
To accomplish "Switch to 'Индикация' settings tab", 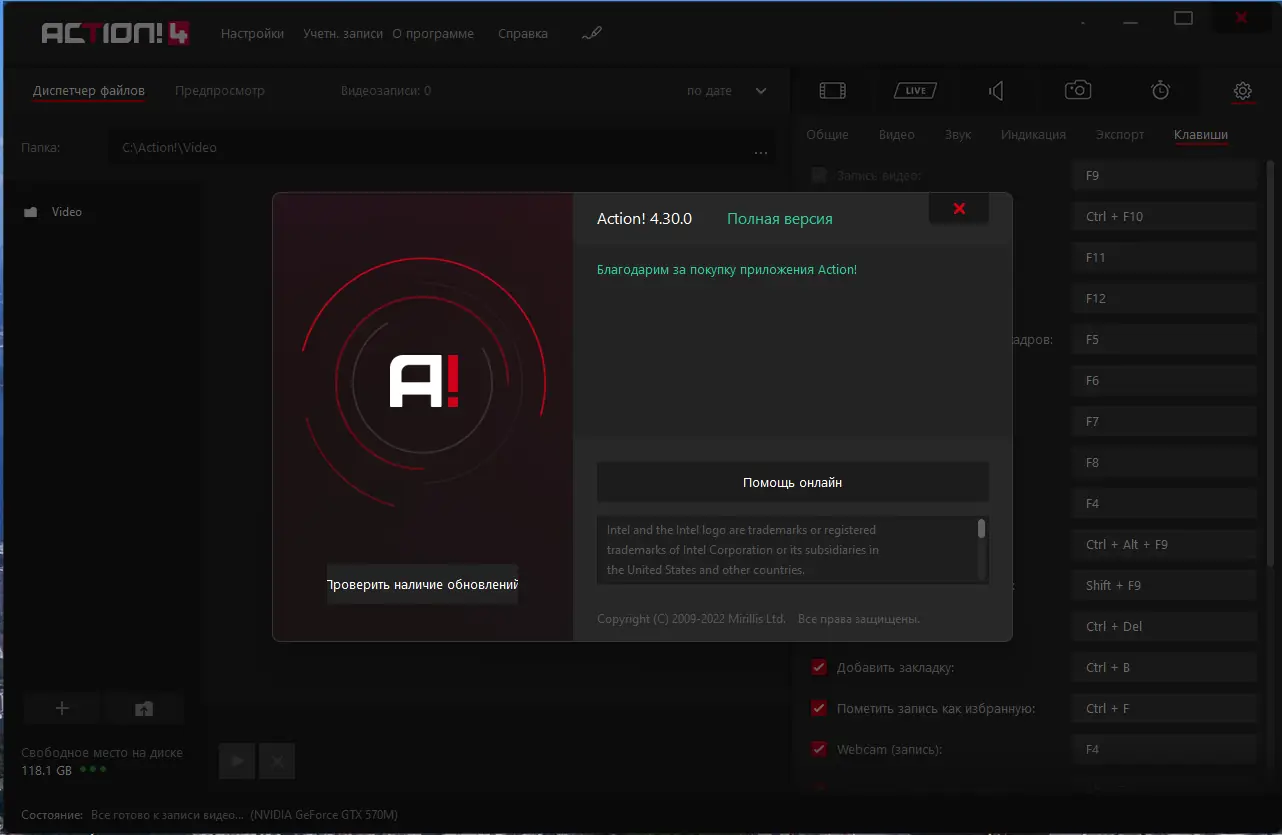I will click(x=1033, y=134).
